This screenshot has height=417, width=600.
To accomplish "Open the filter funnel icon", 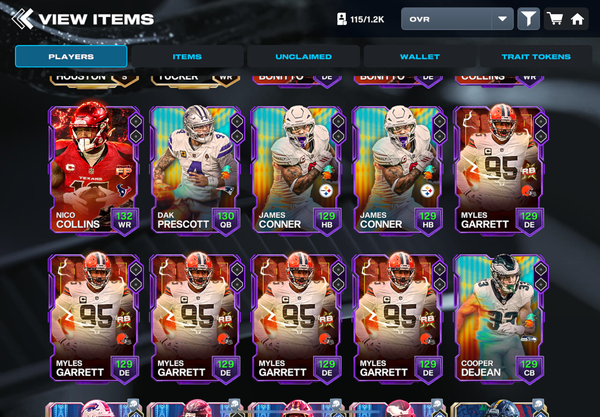I will click(x=528, y=19).
